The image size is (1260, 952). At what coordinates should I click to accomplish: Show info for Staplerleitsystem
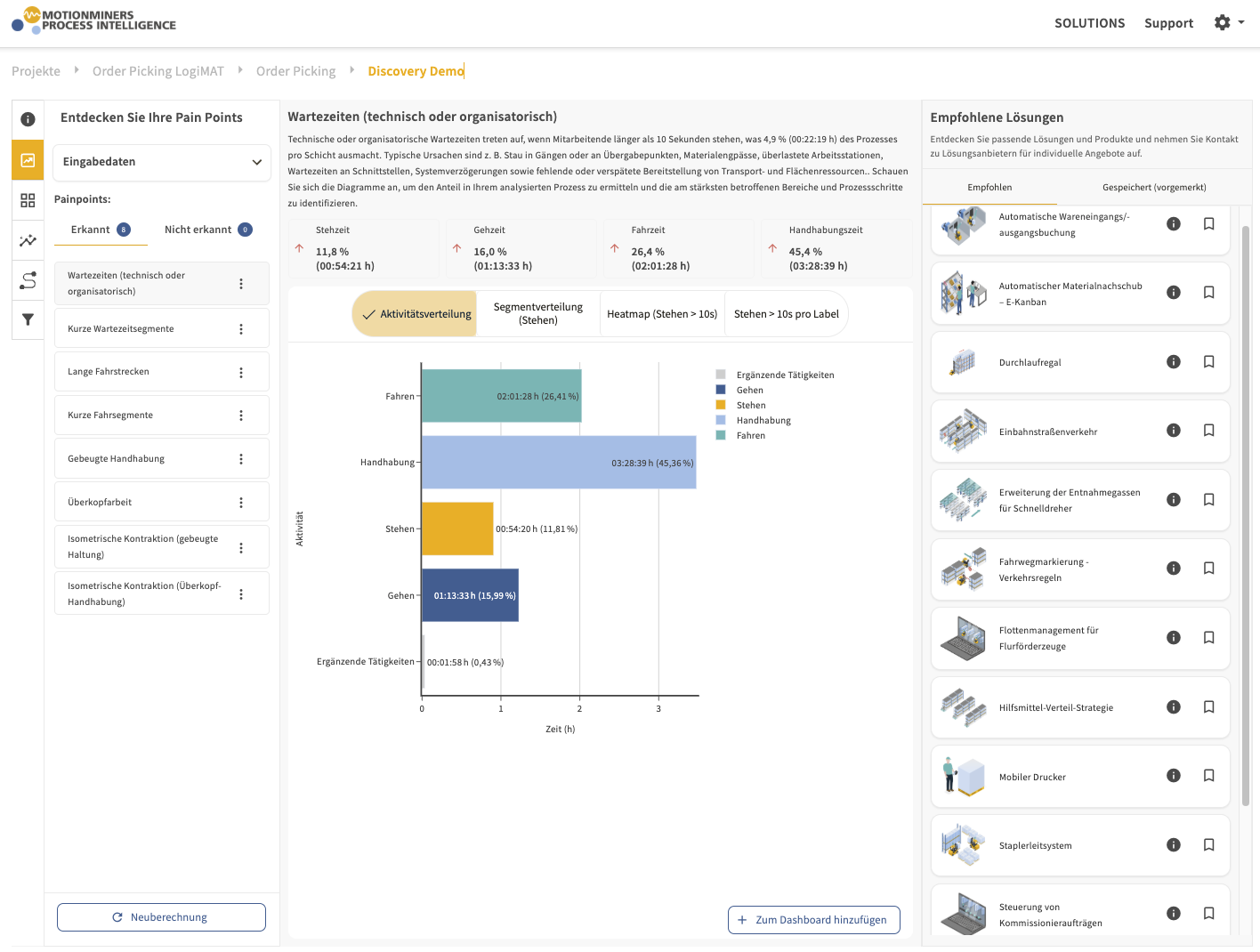[x=1174, y=845]
